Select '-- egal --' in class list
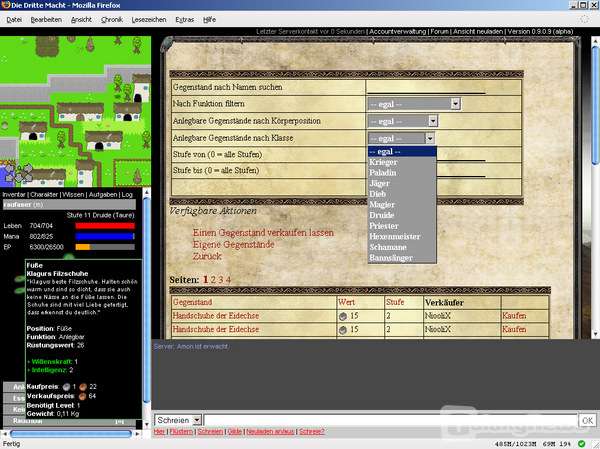This screenshot has width=600, height=449. pyautogui.click(x=402, y=152)
